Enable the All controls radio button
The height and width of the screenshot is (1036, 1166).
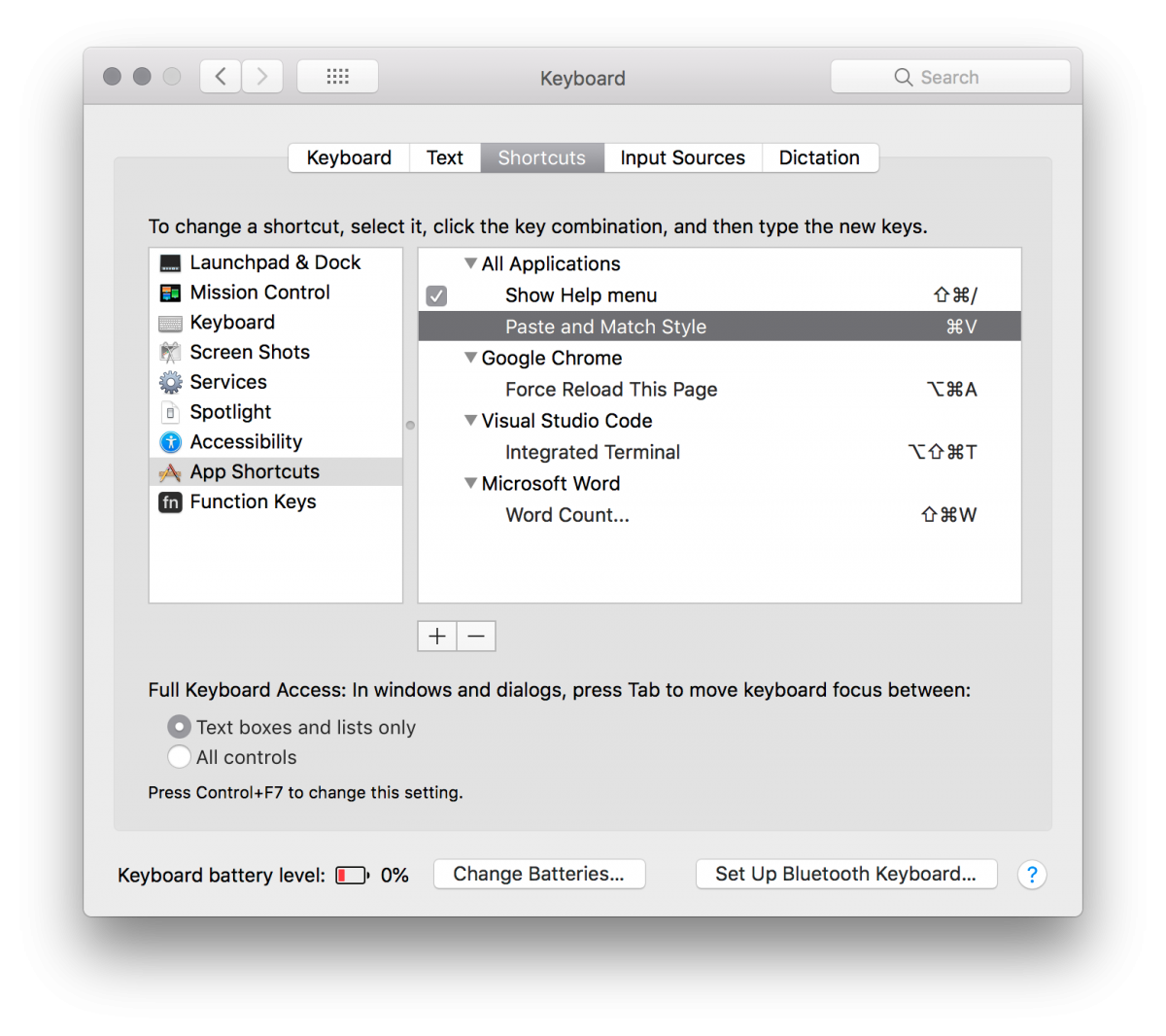pyautogui.click(x=179, y=757)
